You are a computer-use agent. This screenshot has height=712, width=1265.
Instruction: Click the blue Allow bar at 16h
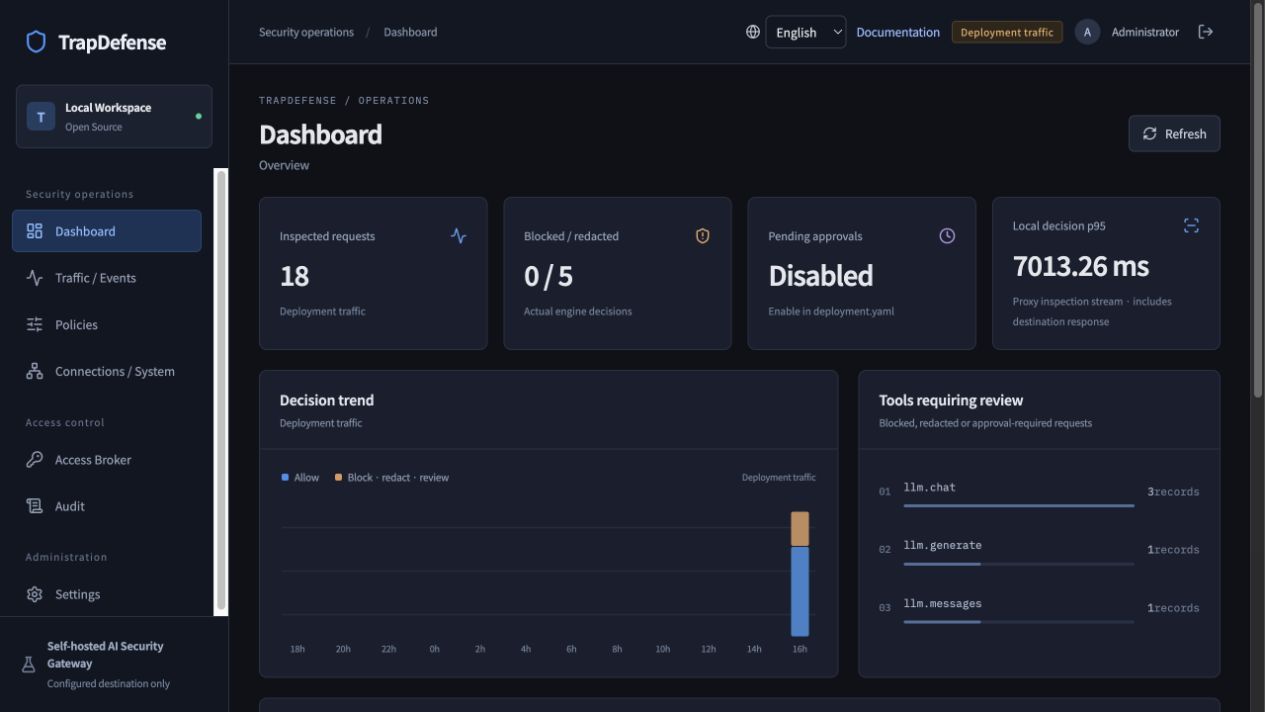coord(800,591)
